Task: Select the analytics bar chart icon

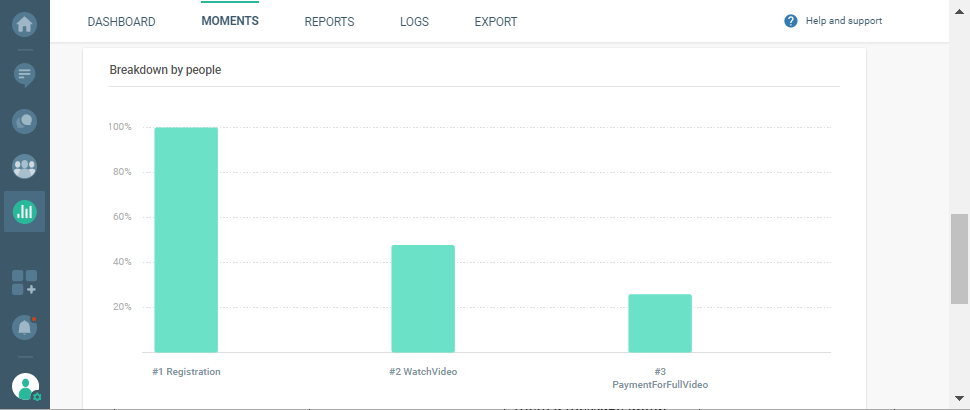Action: (24, 211)
